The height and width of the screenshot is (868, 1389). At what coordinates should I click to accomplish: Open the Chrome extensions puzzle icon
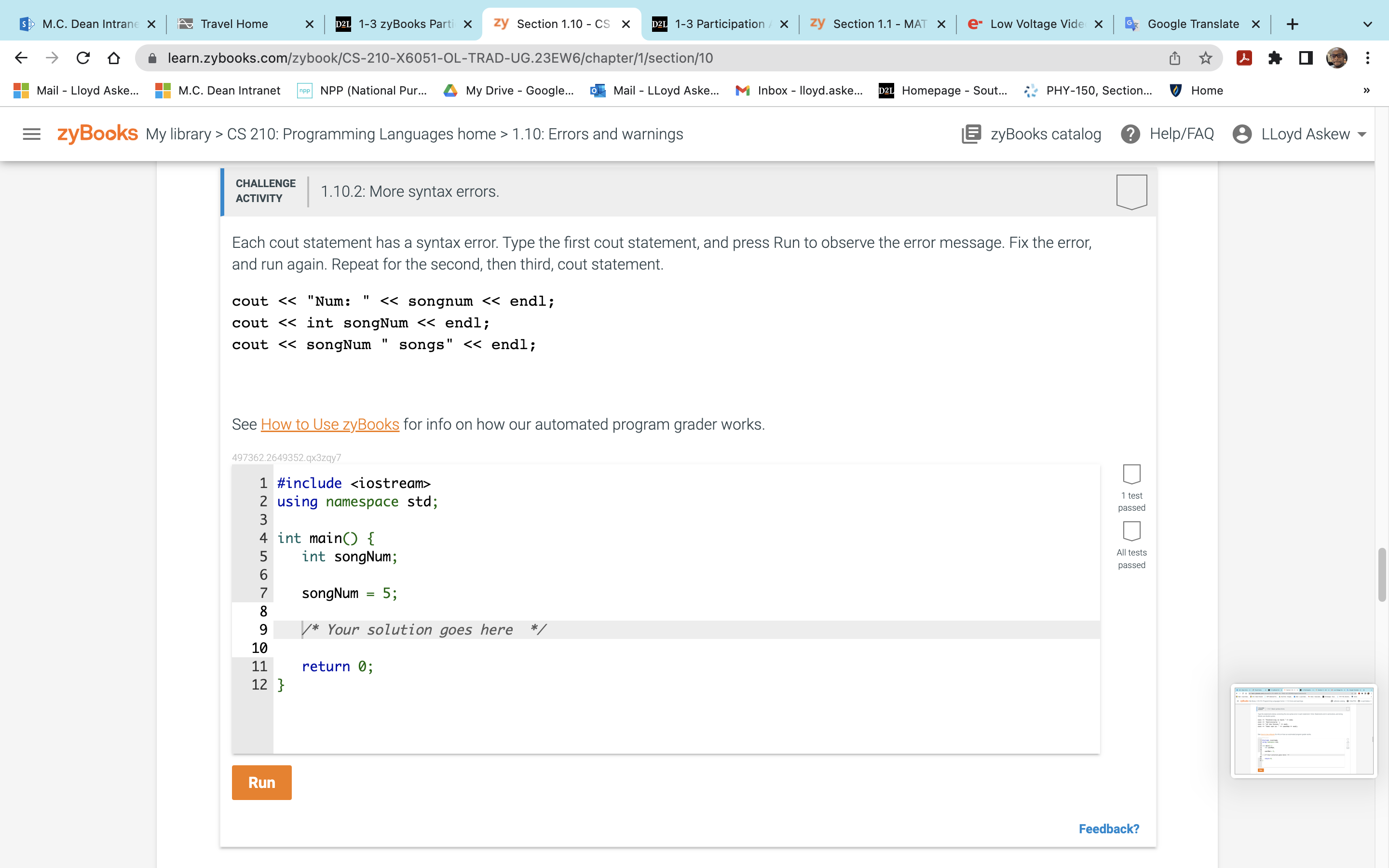coord(1275,58)
